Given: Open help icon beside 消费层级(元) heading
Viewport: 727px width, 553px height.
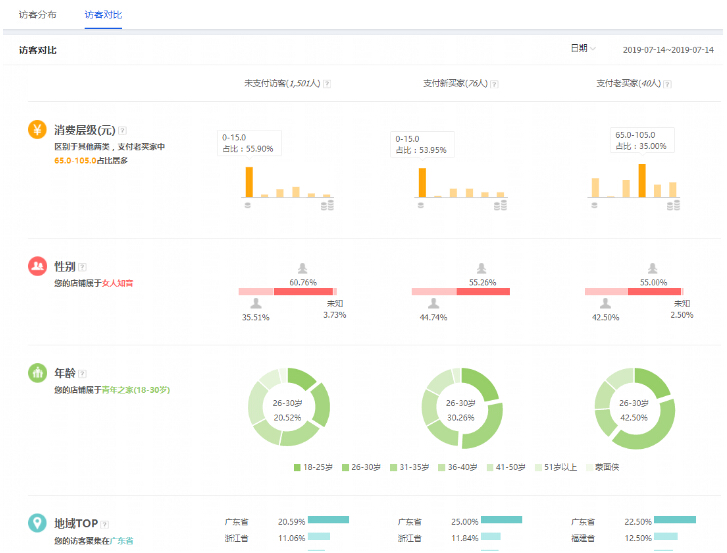Looking at the screenshot, I should click(x=123, y=130).
